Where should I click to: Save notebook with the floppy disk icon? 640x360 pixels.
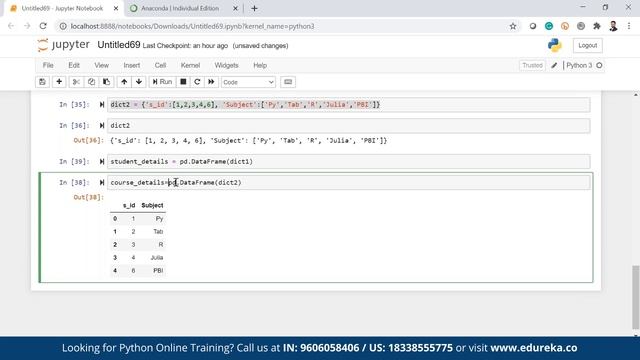coord(42,82)
